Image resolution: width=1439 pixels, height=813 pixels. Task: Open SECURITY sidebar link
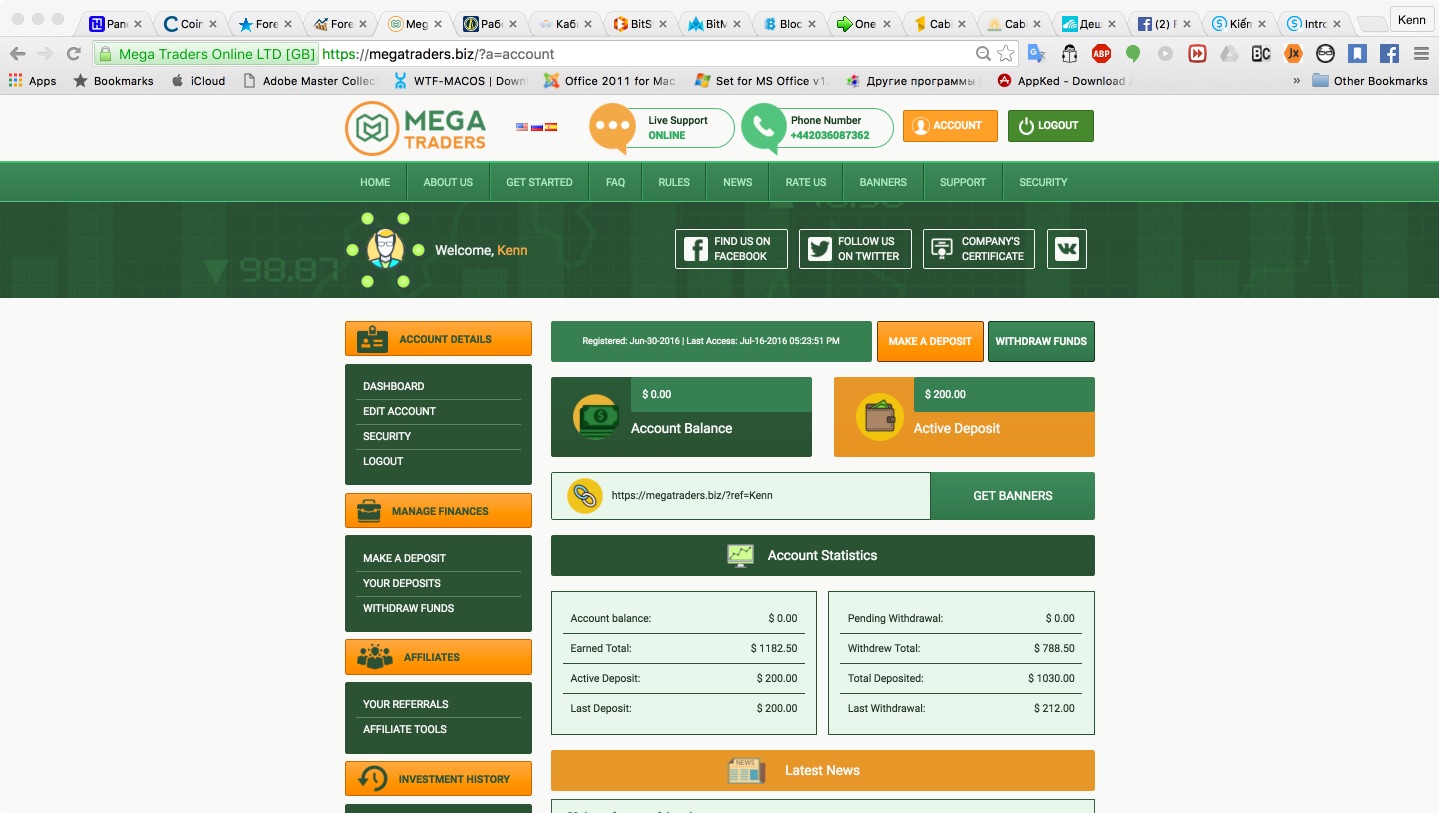coord(387,436)
